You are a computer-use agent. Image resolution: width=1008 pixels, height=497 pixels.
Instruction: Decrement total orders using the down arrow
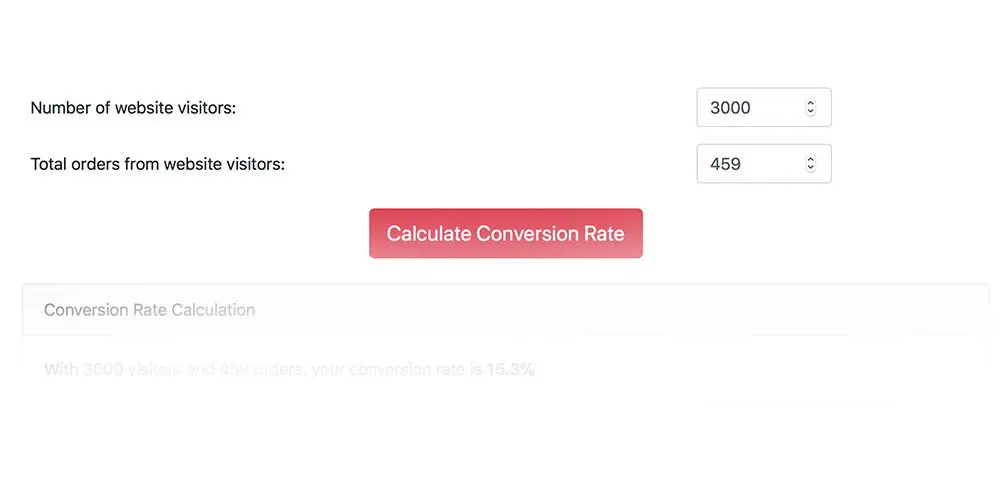[810, 168]
